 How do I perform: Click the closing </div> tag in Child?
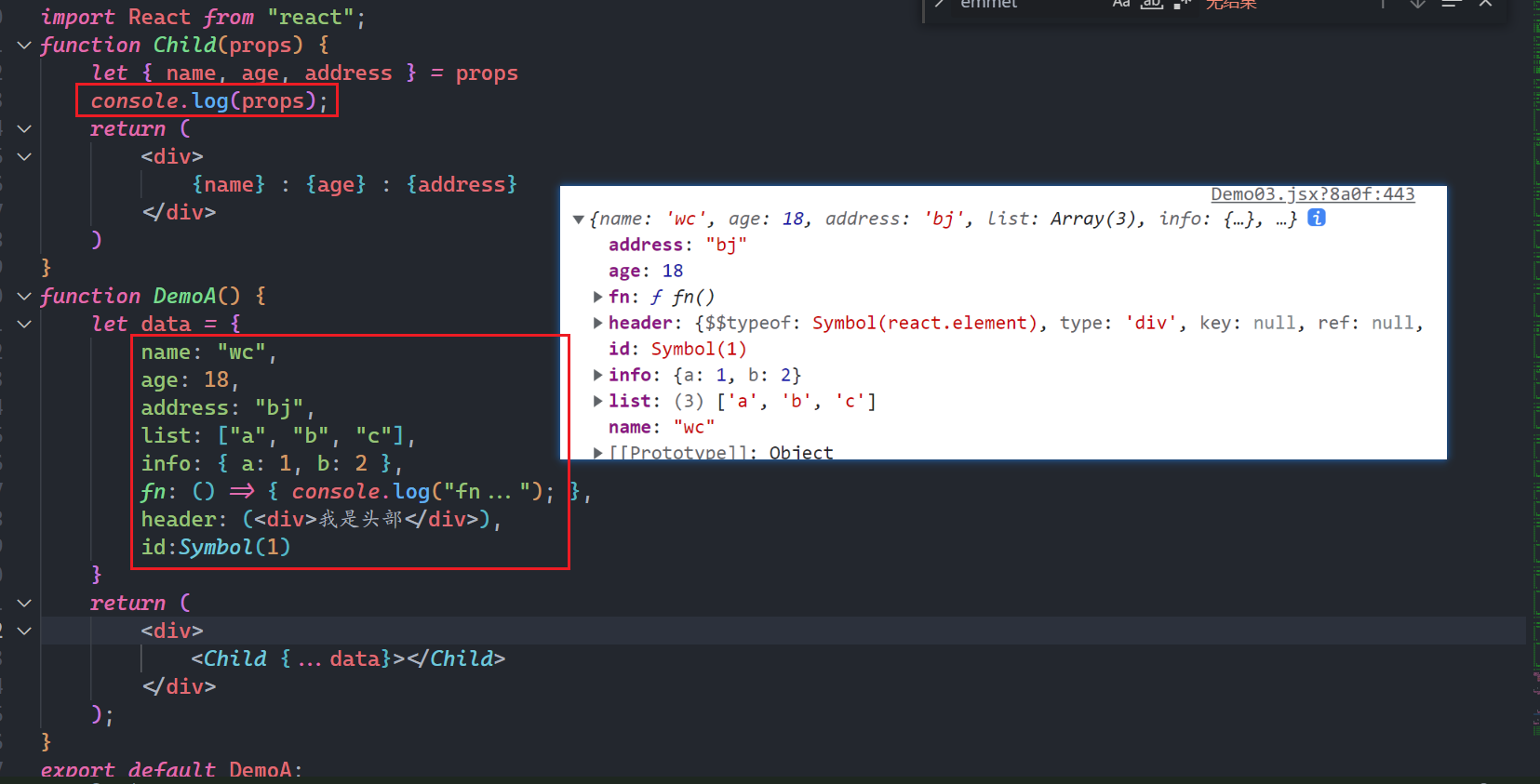coord(179,212)
